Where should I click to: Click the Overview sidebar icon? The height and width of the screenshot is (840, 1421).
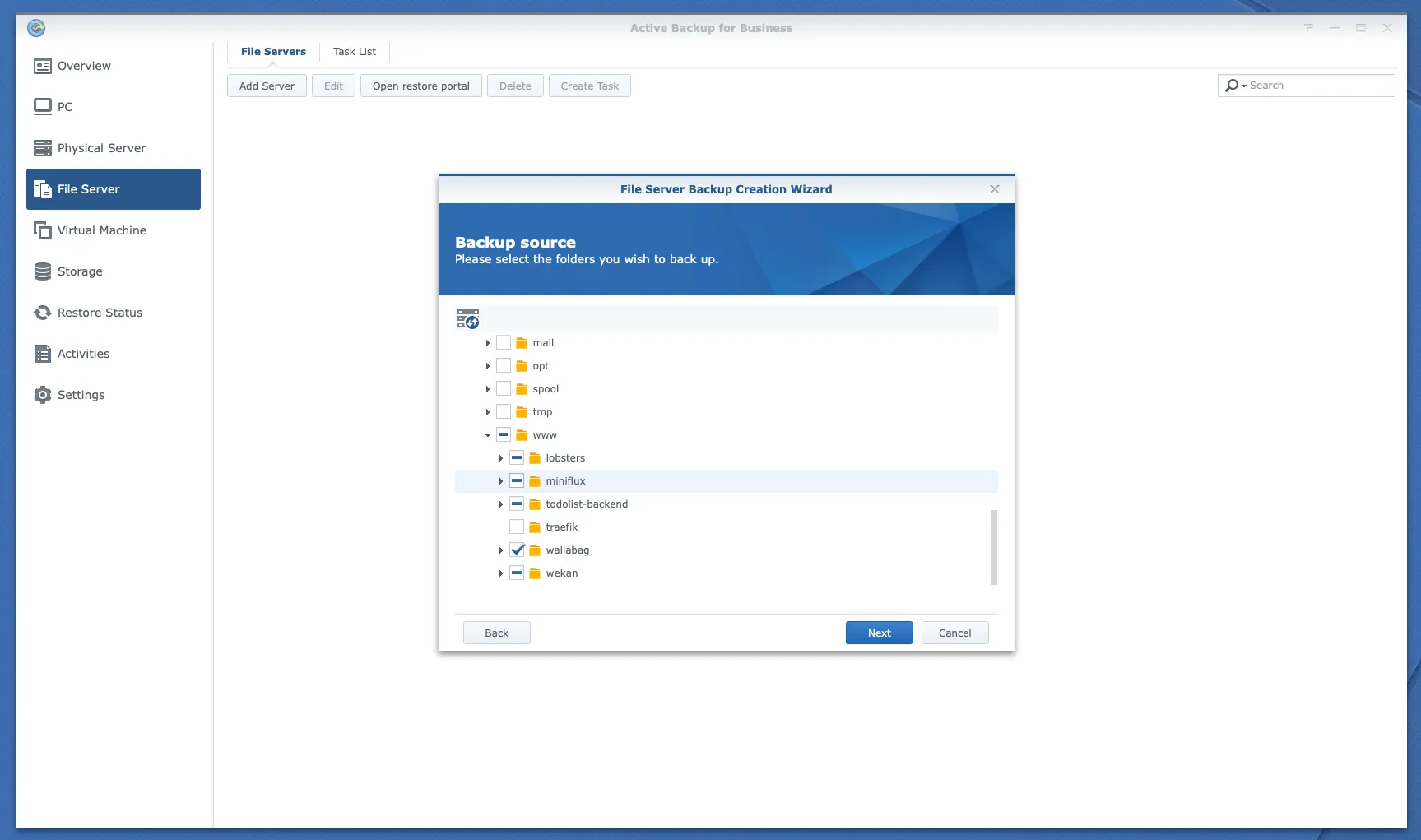43,66
